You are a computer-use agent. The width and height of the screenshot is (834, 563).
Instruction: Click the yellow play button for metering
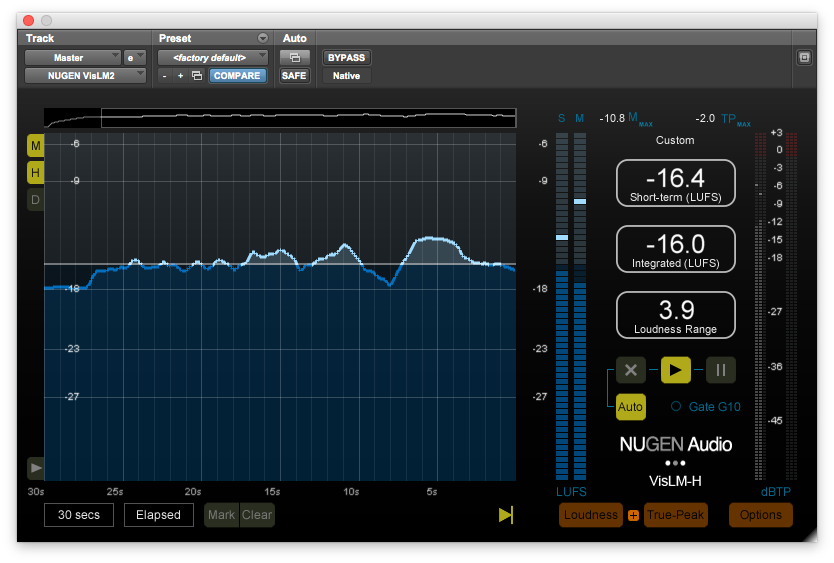tap(676, 370)
